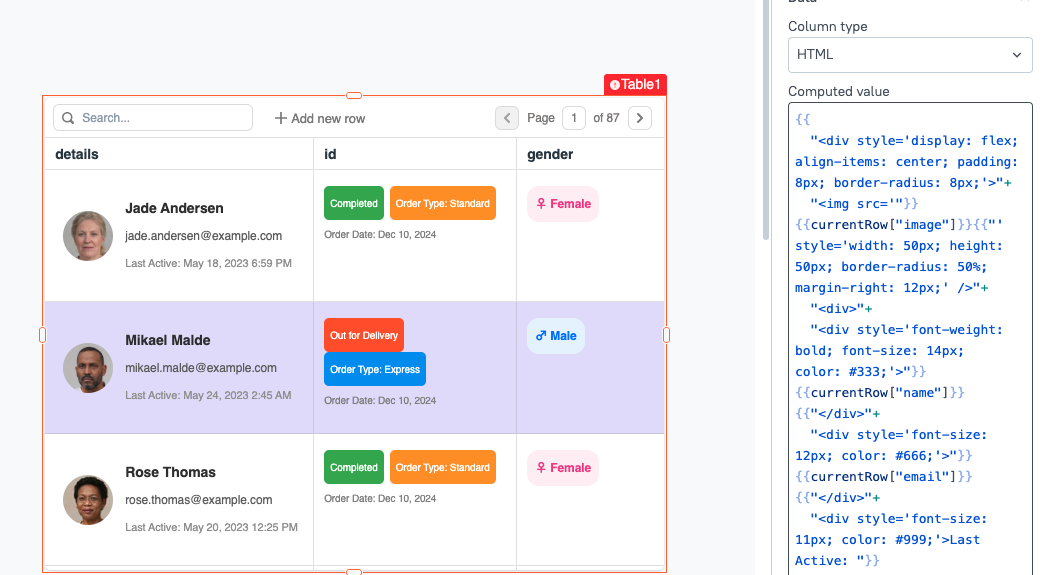
Task: Click Jade Andersen's avatar photo
Action: tap(87, 236)
